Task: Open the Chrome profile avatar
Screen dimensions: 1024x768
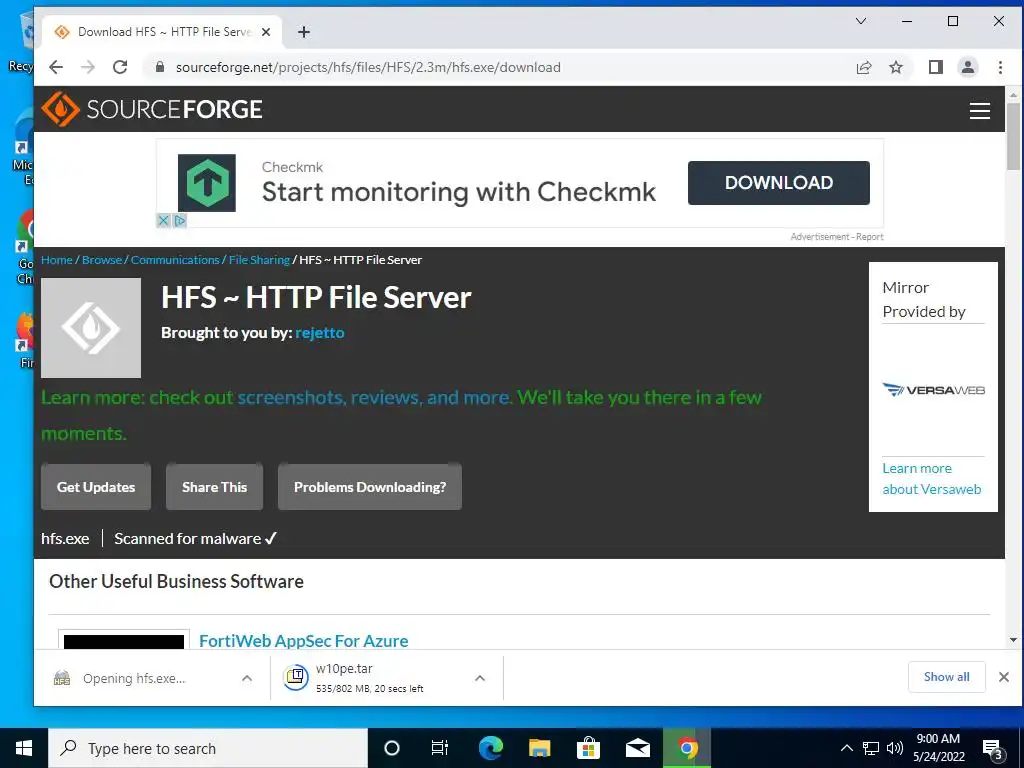Action: 967,67
